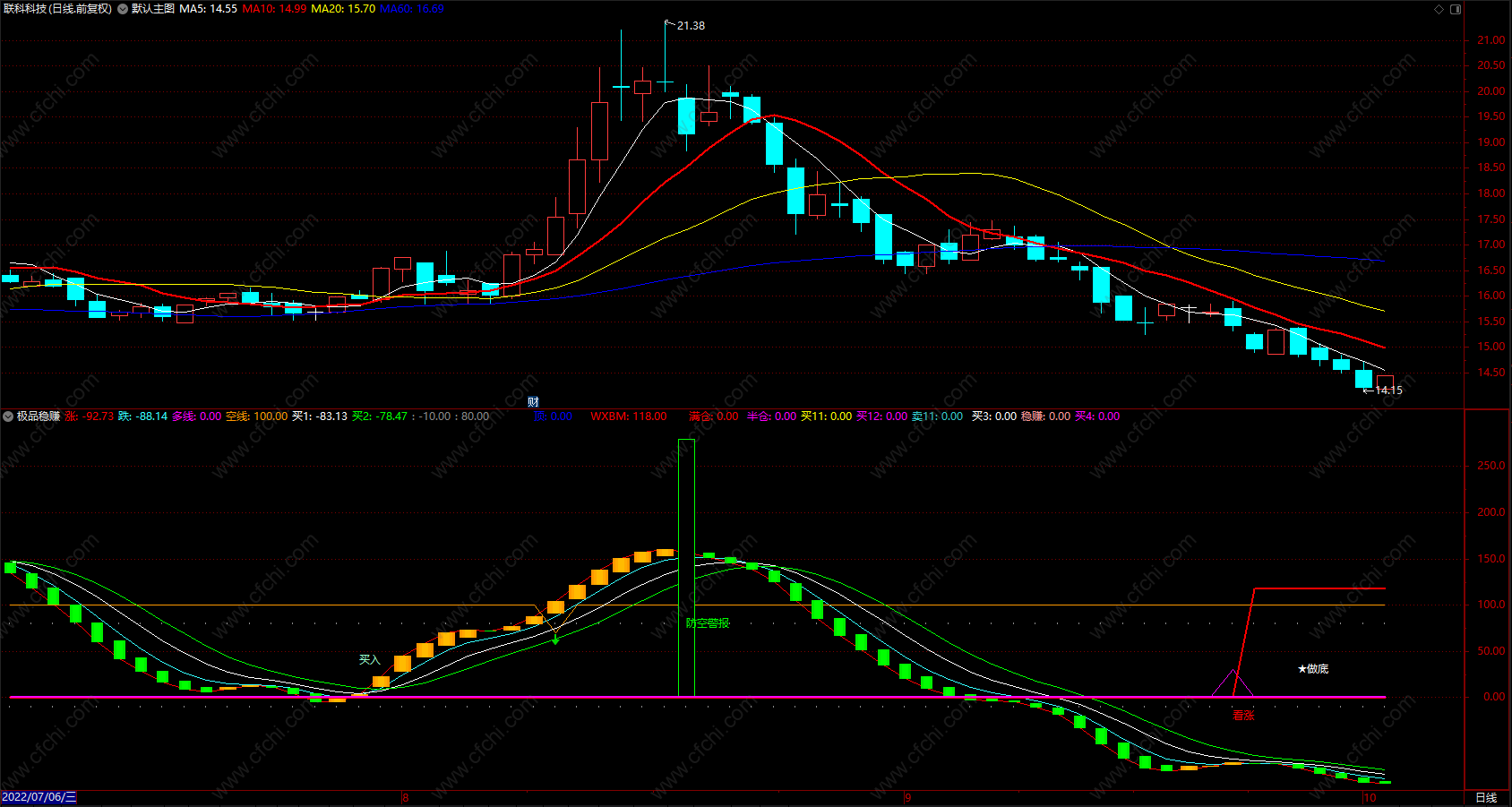Screen dimensions: 1512x807
Task: Click the 满仓: 0.00 indicator value
Action: tap(714, 416)
